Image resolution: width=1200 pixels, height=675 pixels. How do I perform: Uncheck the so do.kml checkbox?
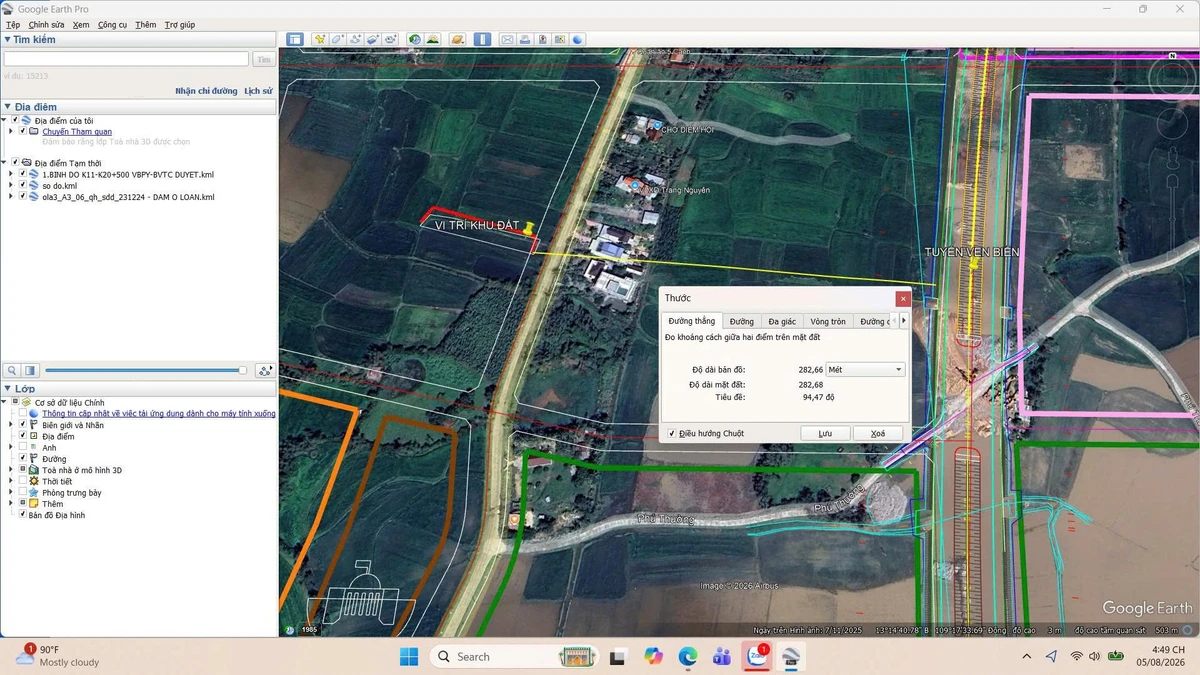pos(22,186)
